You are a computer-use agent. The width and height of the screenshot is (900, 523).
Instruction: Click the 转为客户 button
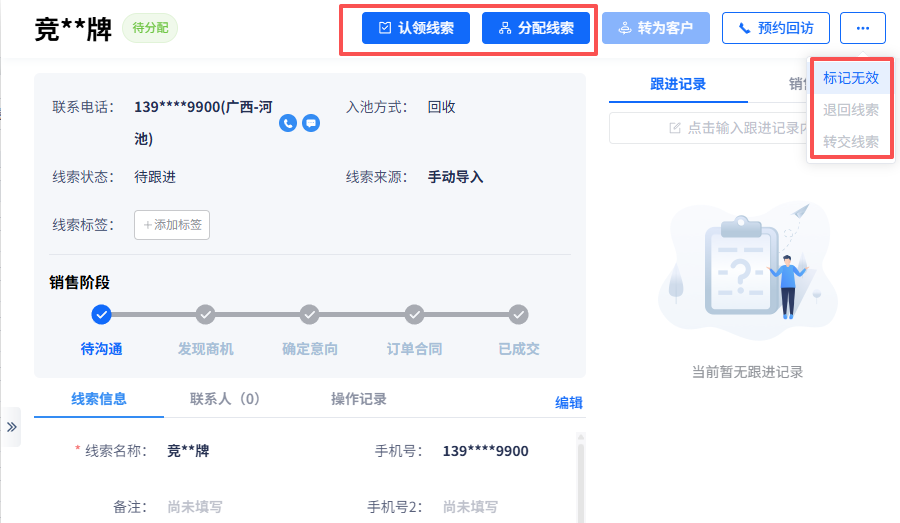pos(656,28)
